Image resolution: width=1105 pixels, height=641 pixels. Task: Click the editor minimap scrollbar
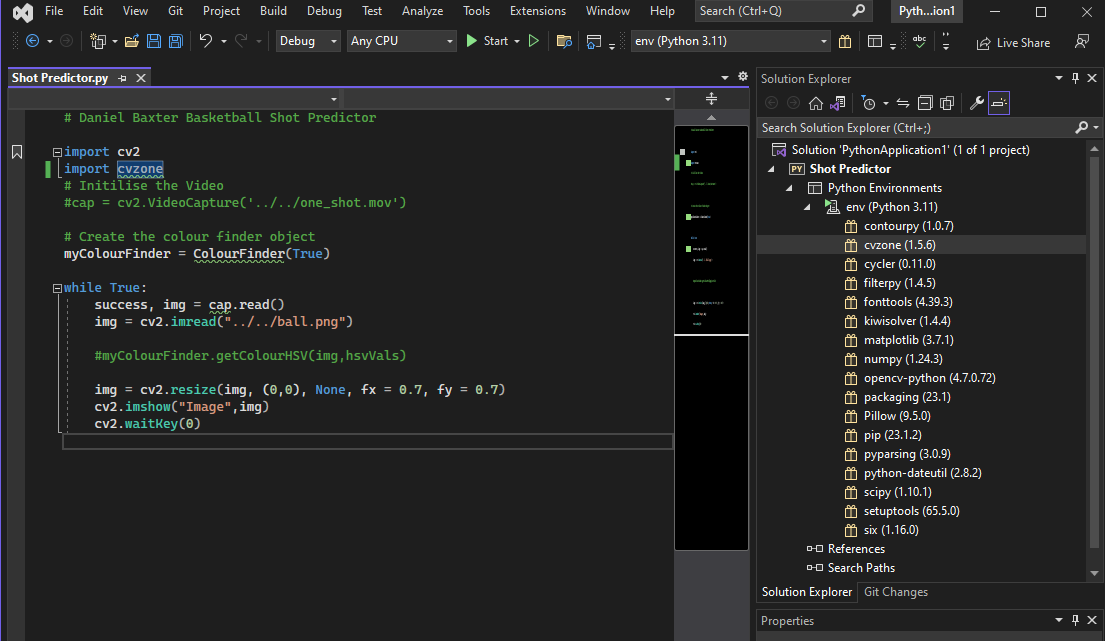711,337
